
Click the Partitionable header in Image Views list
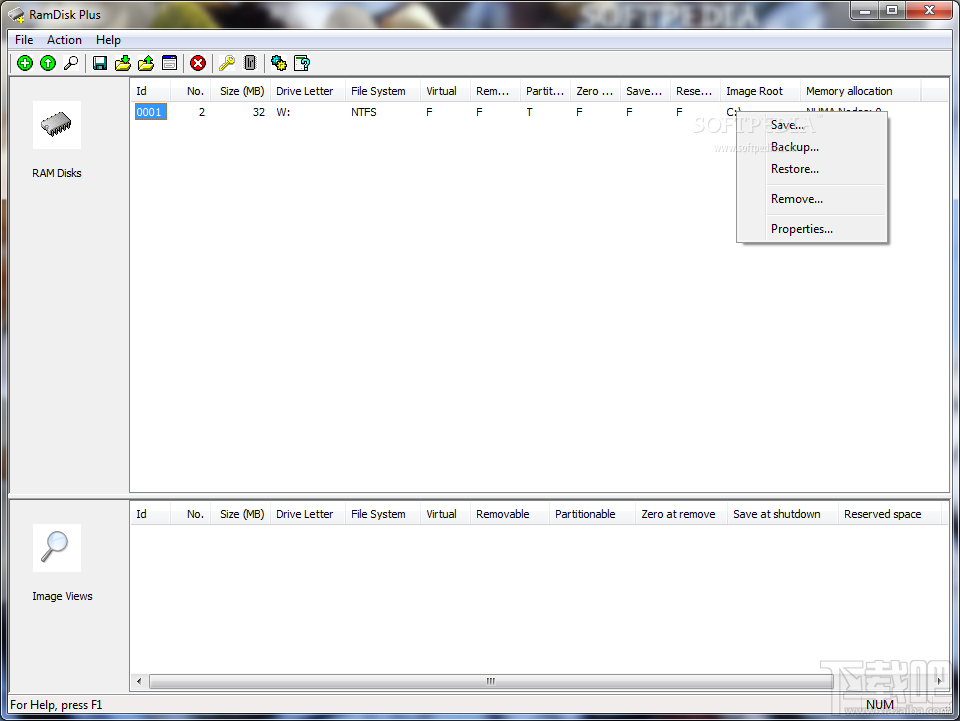[x=592, y=514]
